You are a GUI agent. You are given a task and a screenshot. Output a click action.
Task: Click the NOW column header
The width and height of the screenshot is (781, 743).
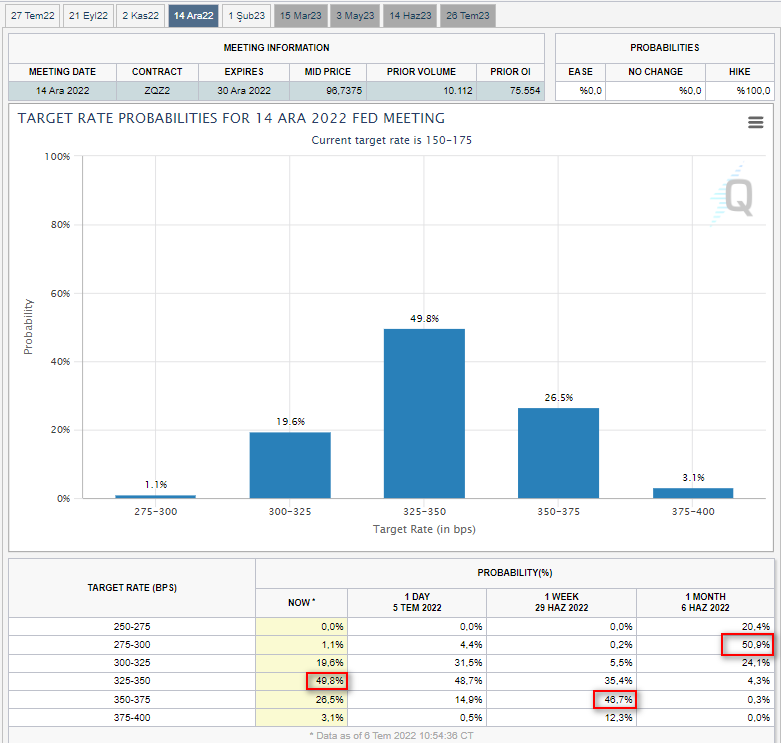coord(301,603)
